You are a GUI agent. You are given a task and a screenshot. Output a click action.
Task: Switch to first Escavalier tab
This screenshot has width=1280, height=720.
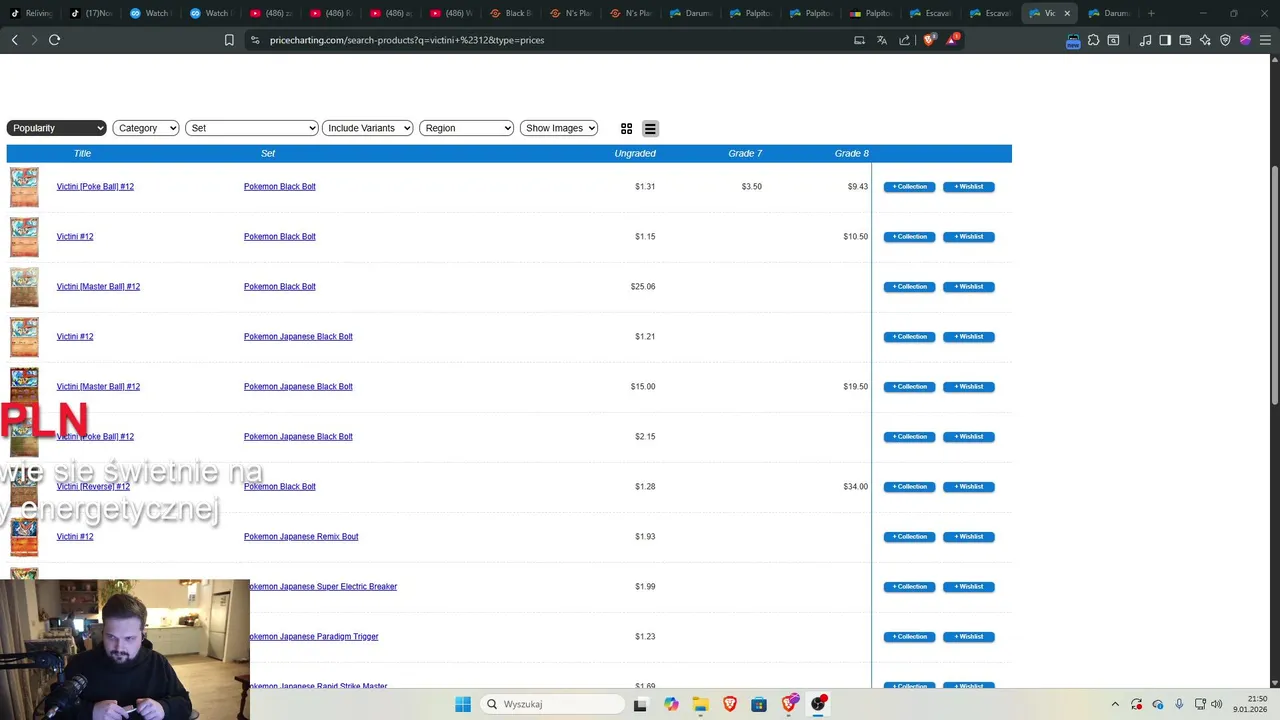click(932, 13)
